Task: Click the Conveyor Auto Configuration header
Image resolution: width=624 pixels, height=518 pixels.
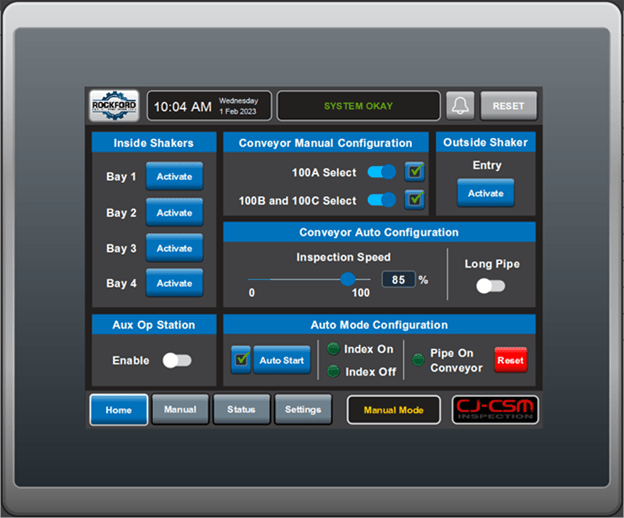Action: [379, 232]
